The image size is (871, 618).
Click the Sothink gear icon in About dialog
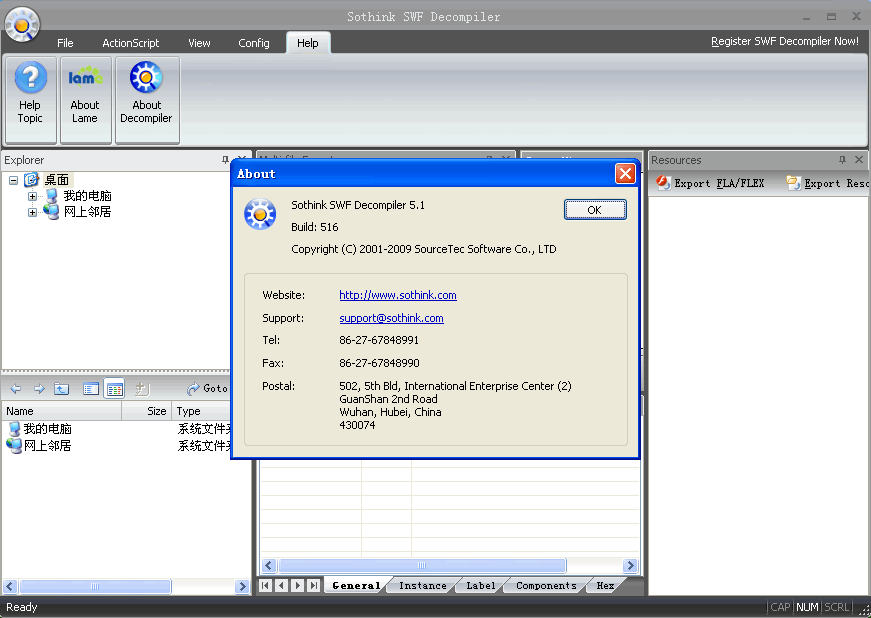(260, 214)
